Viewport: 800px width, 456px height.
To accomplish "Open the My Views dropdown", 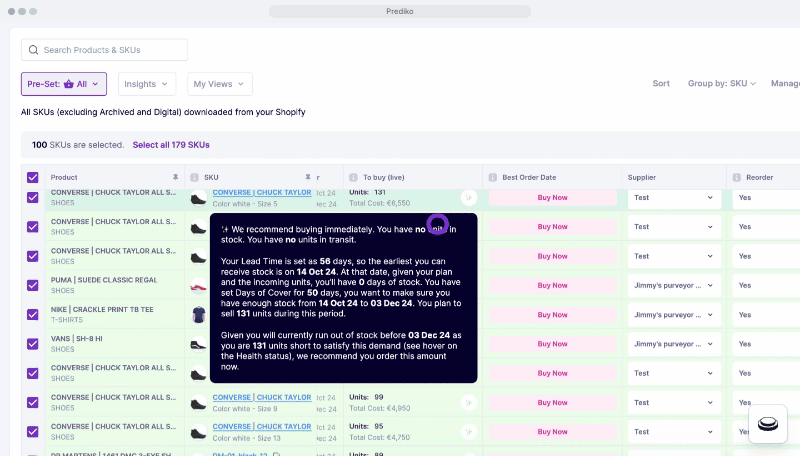I will coord(219,84).
